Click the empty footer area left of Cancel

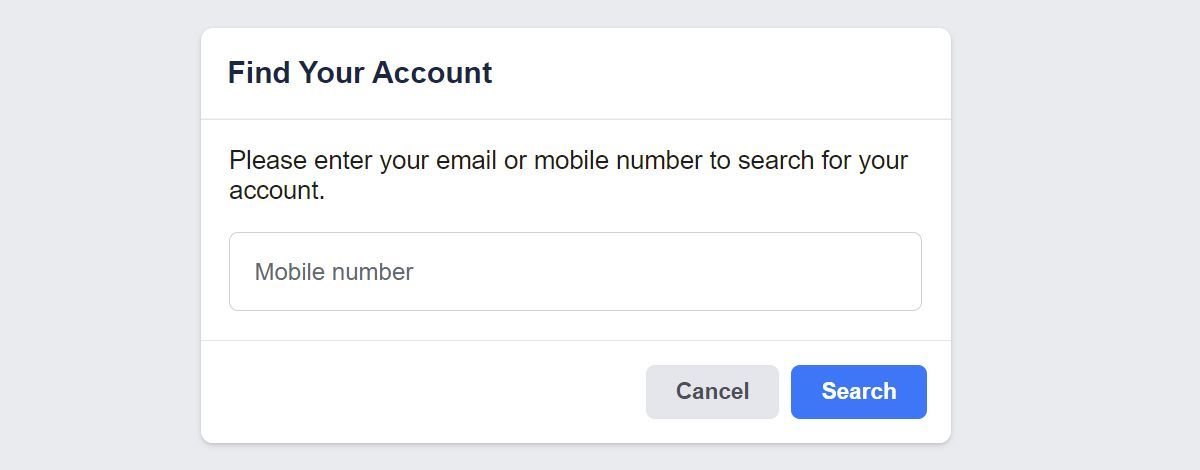pyautogui.click(x=420, y=392)
